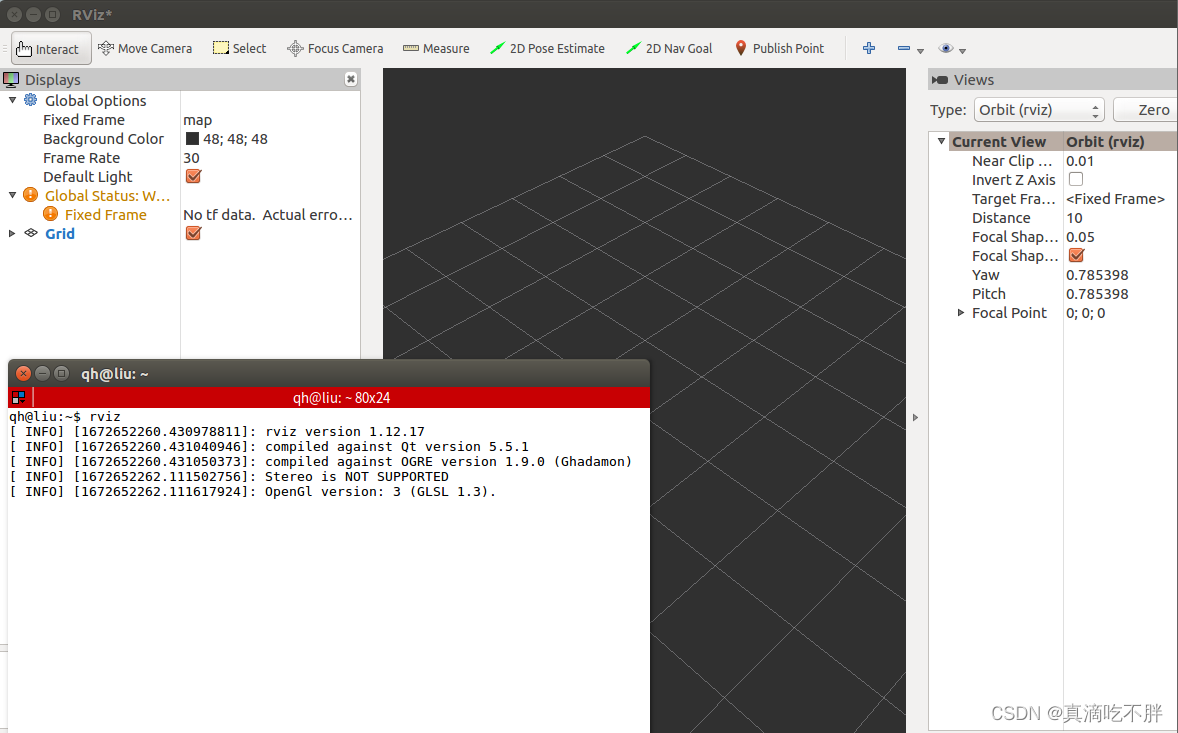This screenshot has height=733, width=1178.
Task: Click the terminal Terminator grid icon
Action: click(19, 397)
